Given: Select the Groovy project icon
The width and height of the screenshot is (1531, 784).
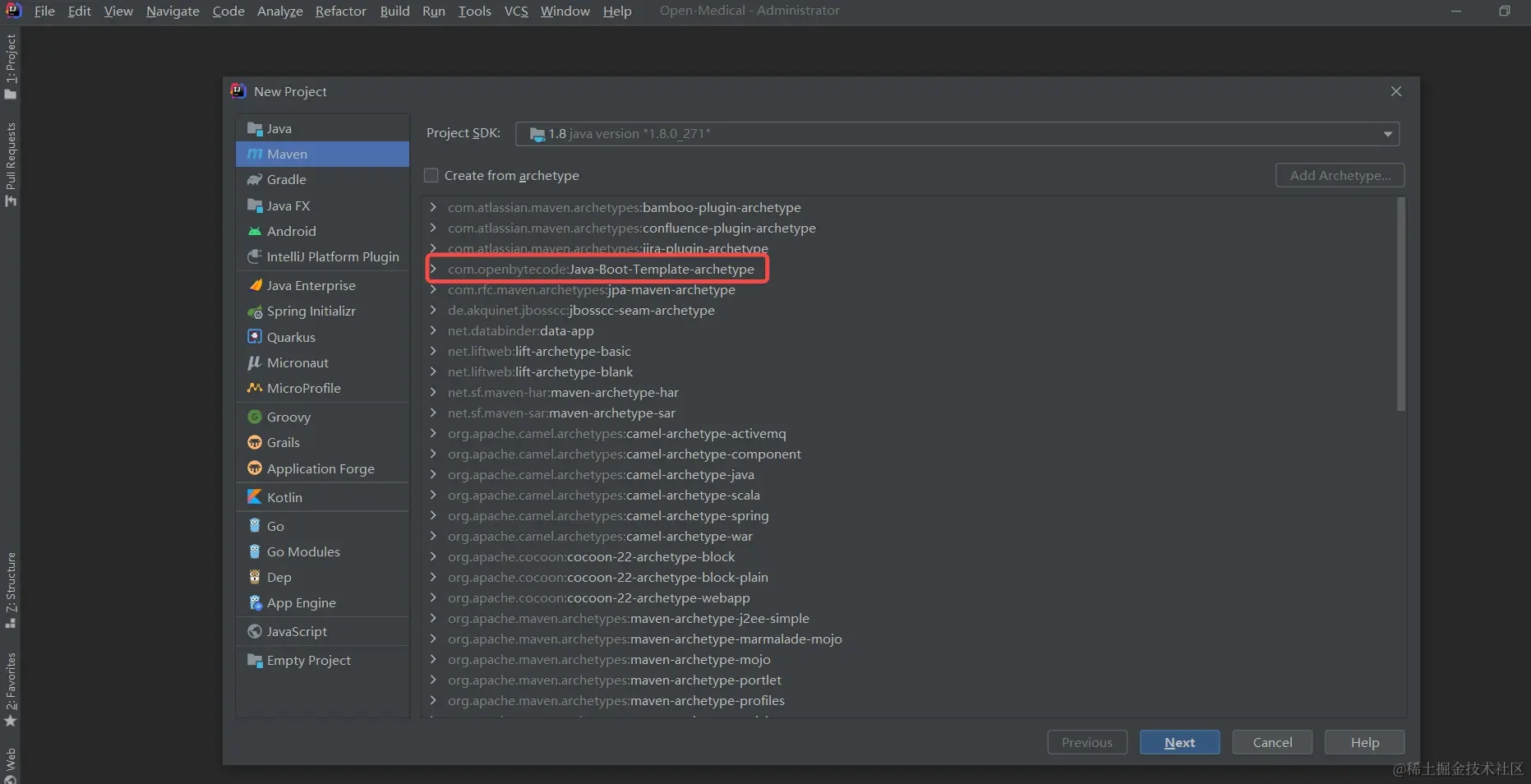Looking at the screenshot, I should coord(255,417).
